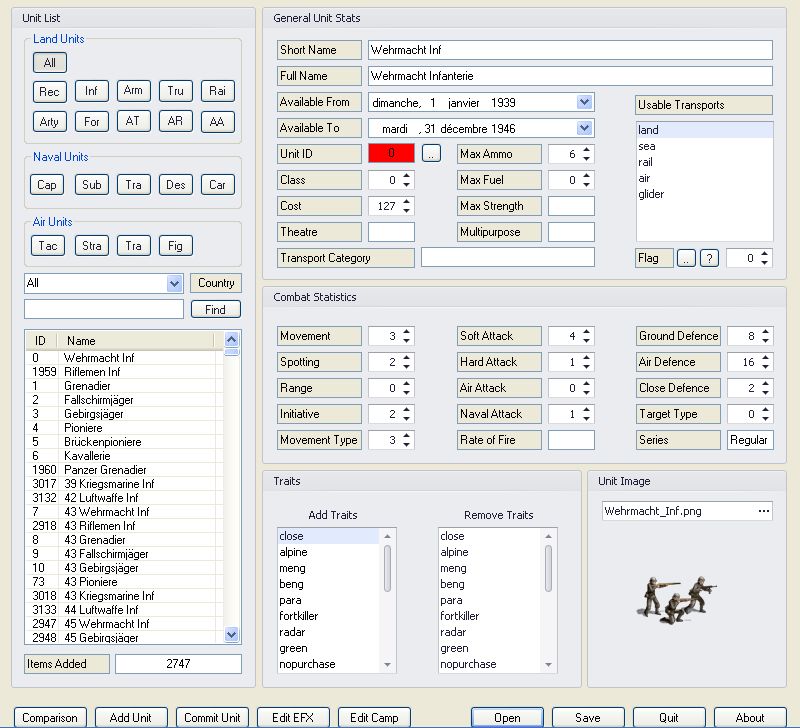This screenshot has height=728, width=800.
Task: Click the red Unit ID field
Action: 391,153
